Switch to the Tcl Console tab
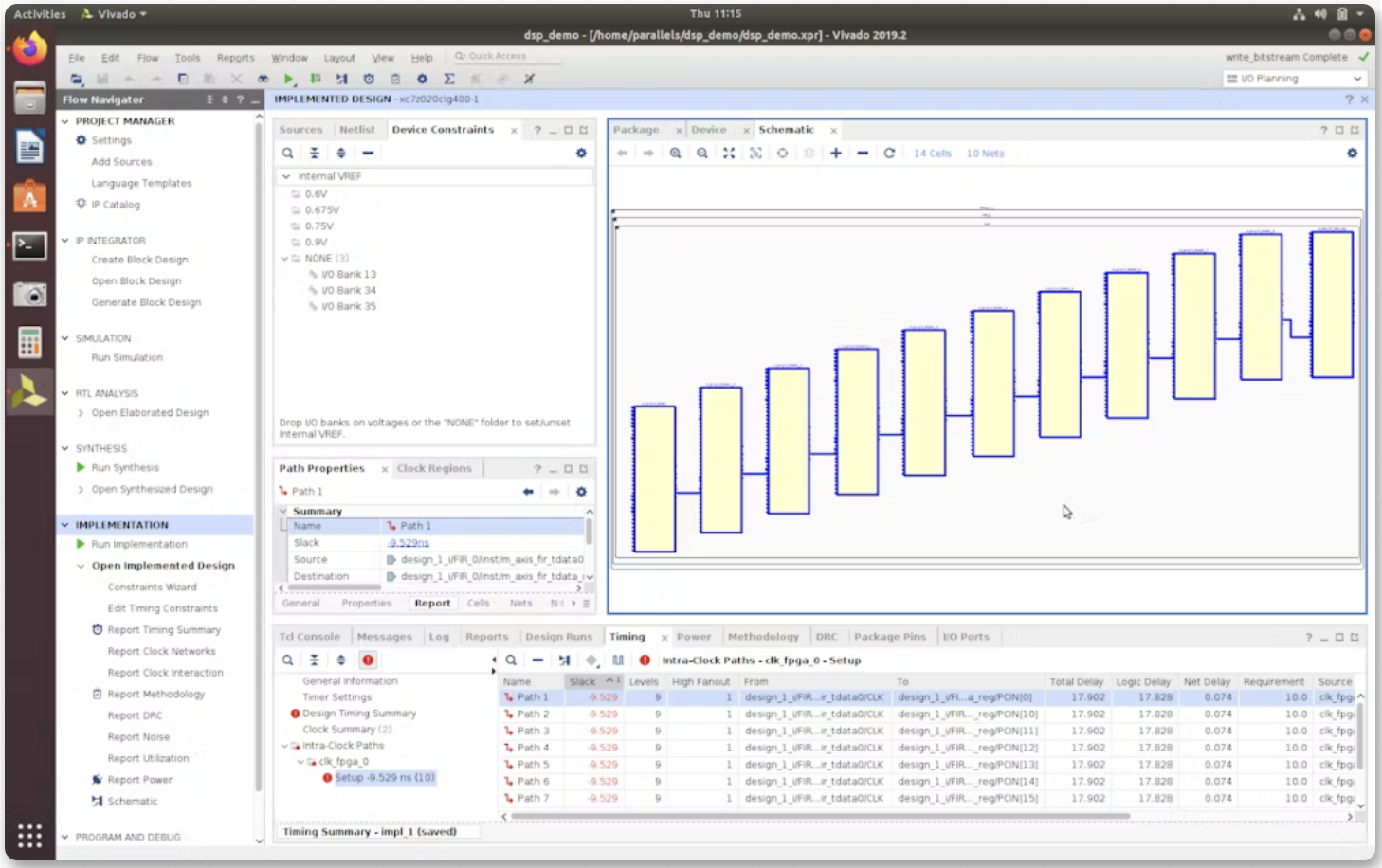Viewport: 1382px width, 868px height. pos(309,637)
